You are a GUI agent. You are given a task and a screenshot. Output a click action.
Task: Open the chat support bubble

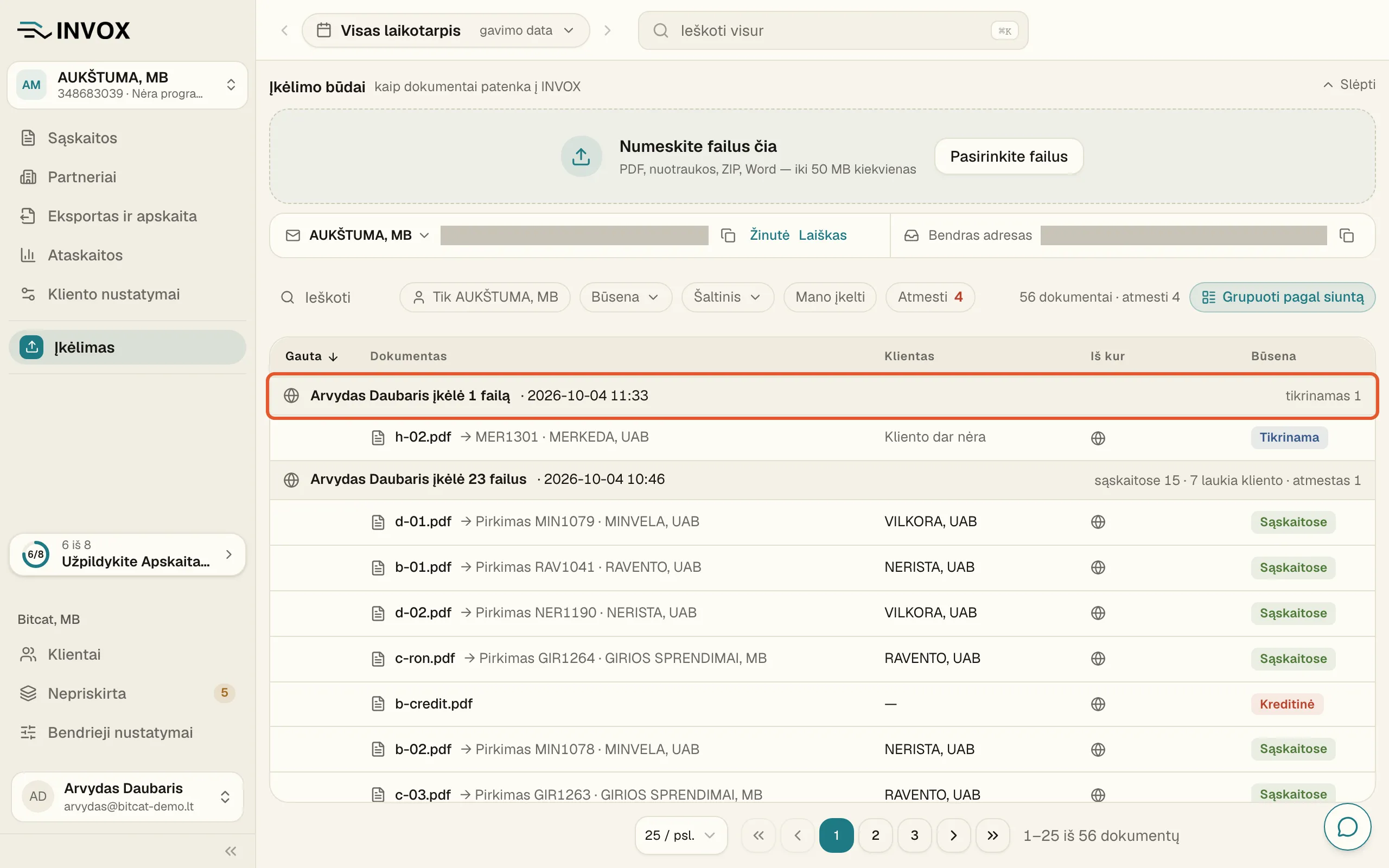[x=1347, y=827]
